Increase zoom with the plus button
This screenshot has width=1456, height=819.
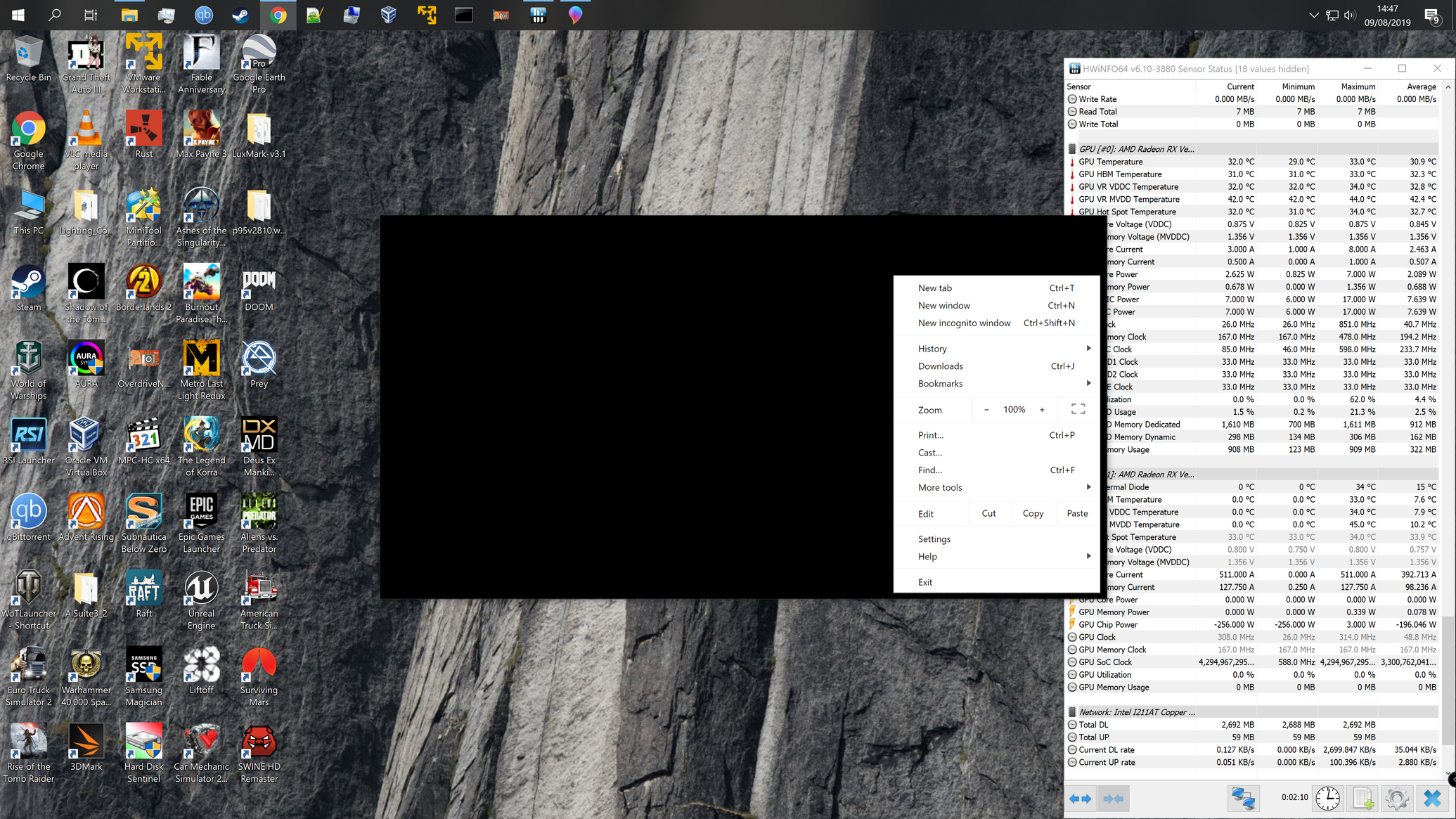click(1042, 409)
